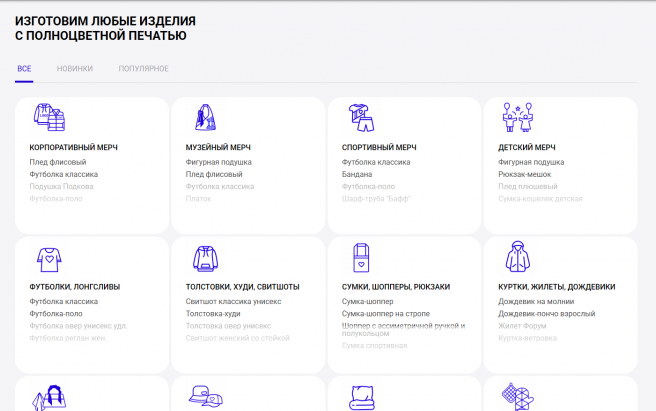Click the Рюкзак-мешок item
The height and width of the screenshot is (411, 656).
[x=525, y=174]
